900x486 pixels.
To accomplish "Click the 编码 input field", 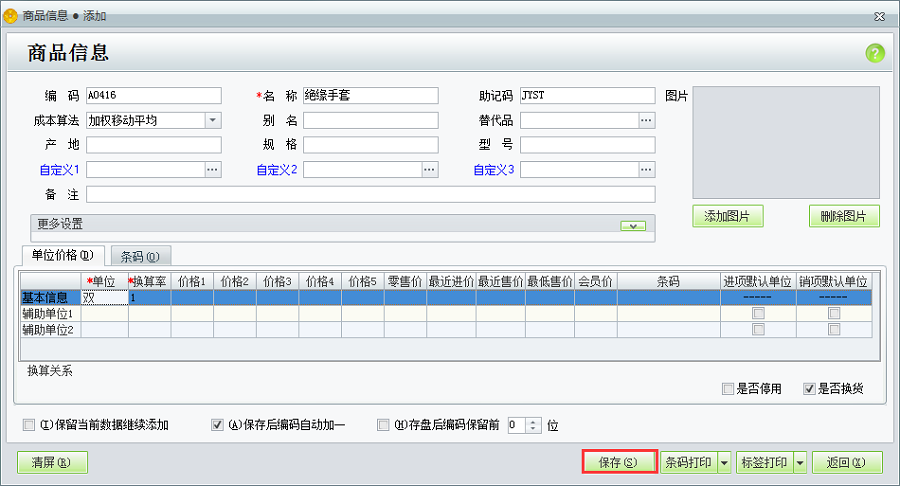I will (x=154, y=95).
